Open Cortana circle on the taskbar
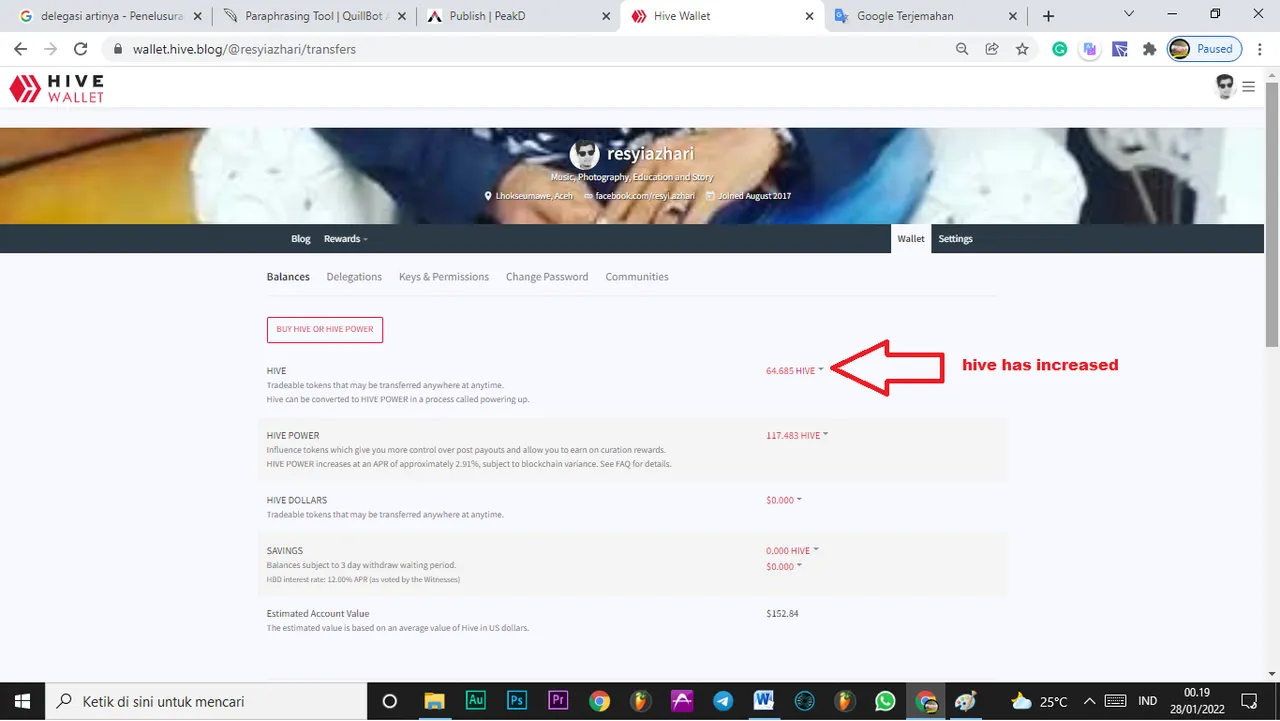Screen dimensions: 1280x721 pyautogui.click(x=390, y=701)
